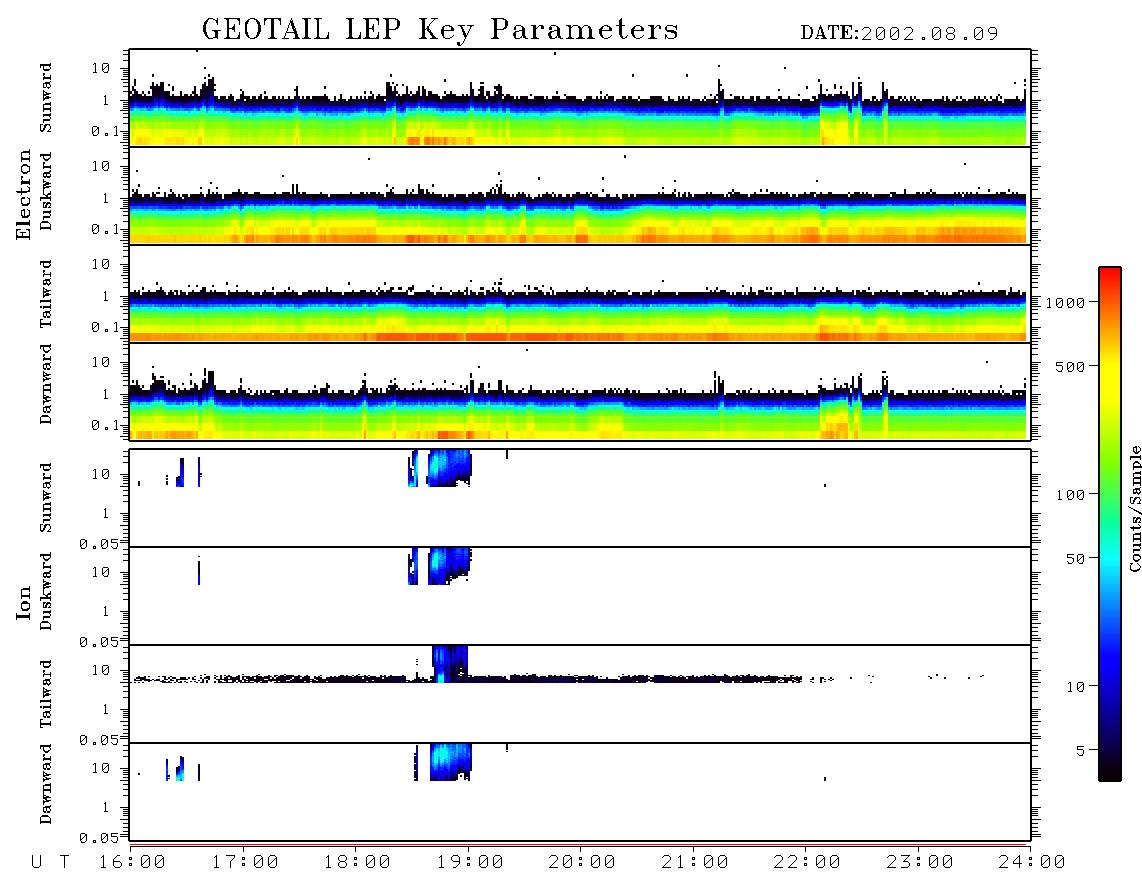Click the Electron Tailward spectrogram panel

[x=580, y=294]
